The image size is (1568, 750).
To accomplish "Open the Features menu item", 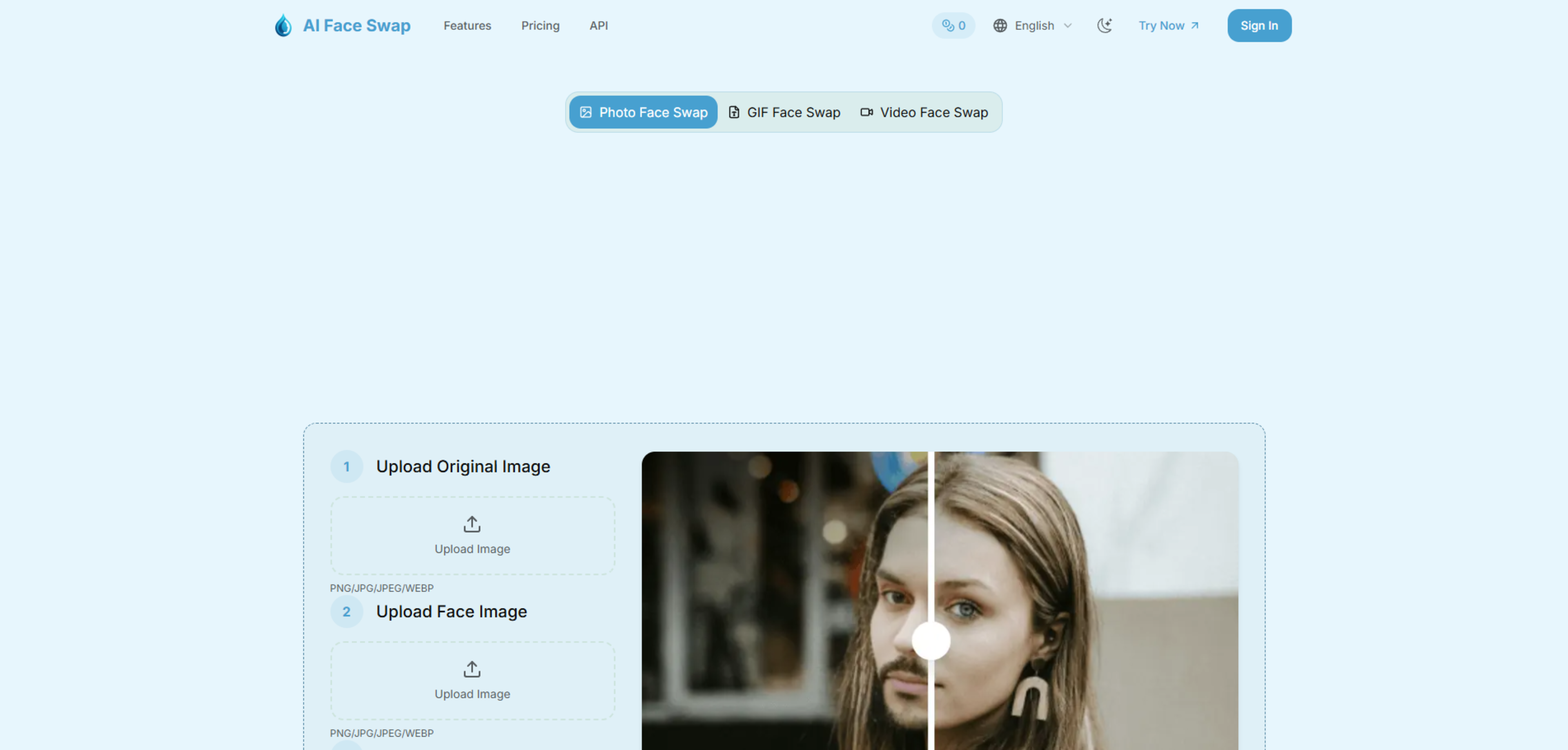I will pyautogui.click(x=467, y=26).
